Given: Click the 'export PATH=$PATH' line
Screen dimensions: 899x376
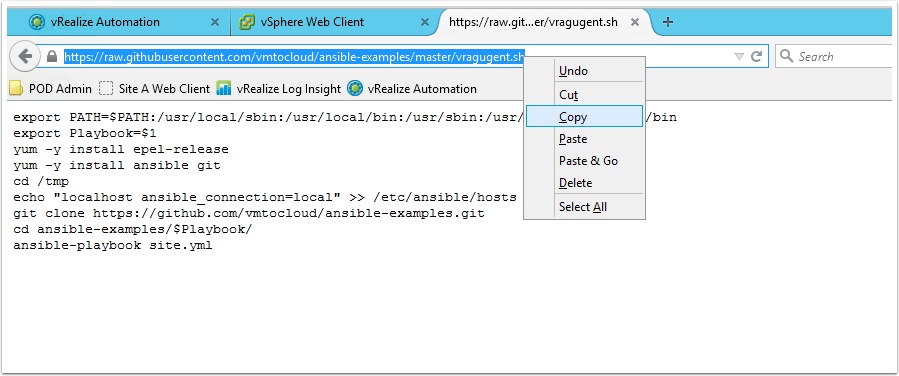Looking at the screenshot, I should click(x=268, y=117).
